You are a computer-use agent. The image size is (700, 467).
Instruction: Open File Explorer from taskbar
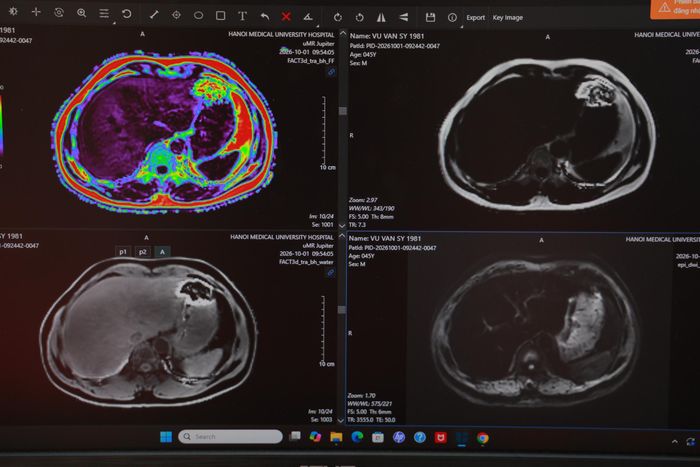[x=336, y=437]
